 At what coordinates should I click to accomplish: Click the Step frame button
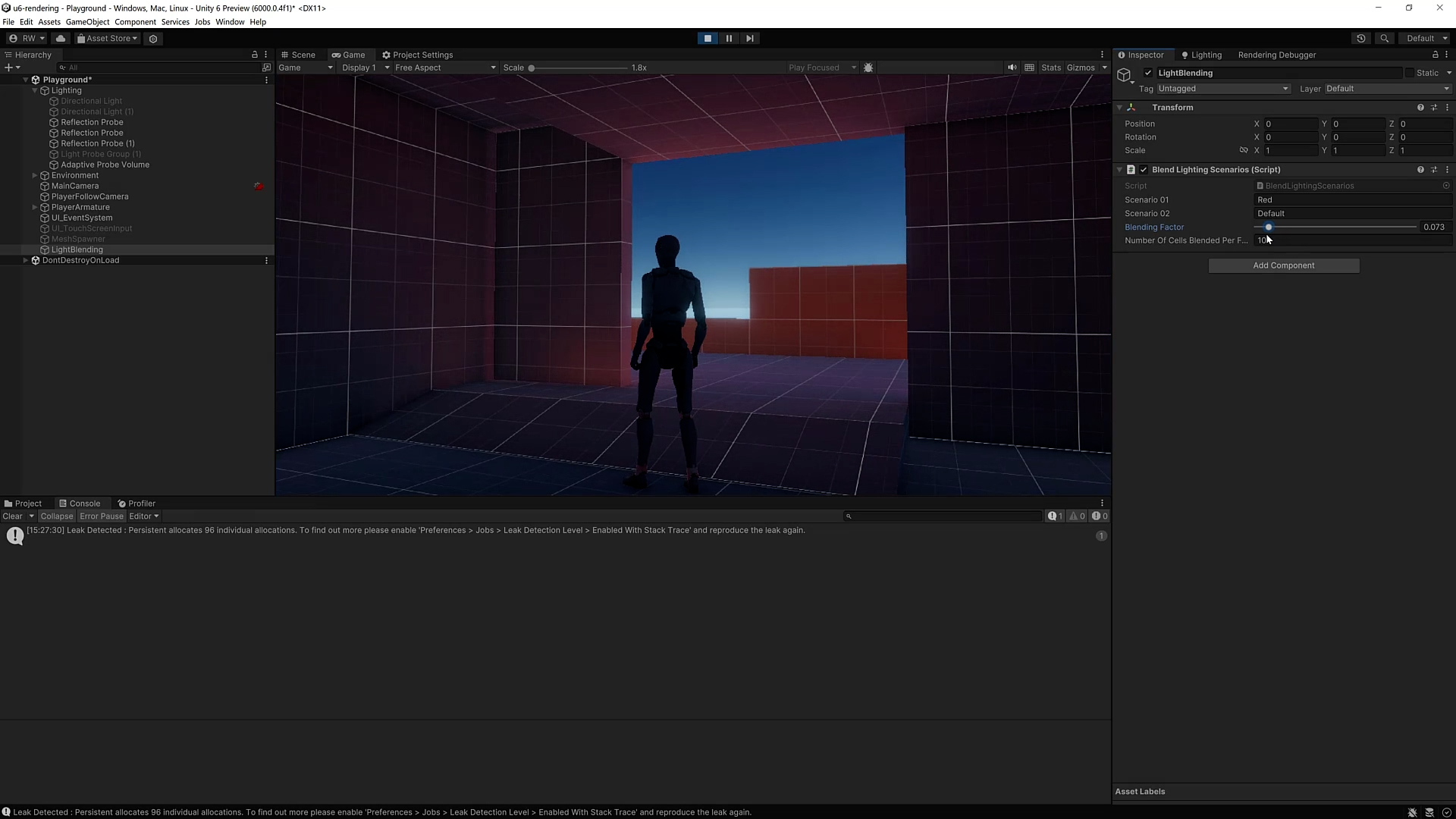tap(750, 39)
